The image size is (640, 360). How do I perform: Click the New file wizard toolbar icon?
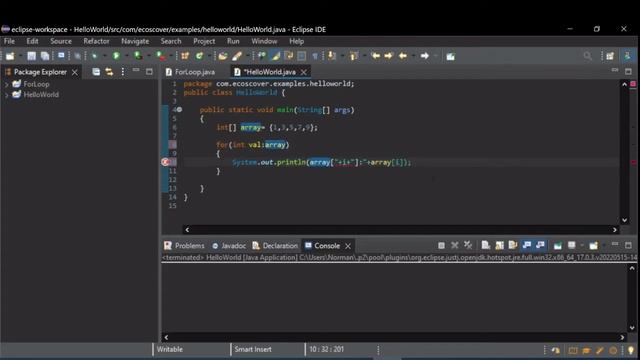(x=10, y=56)
